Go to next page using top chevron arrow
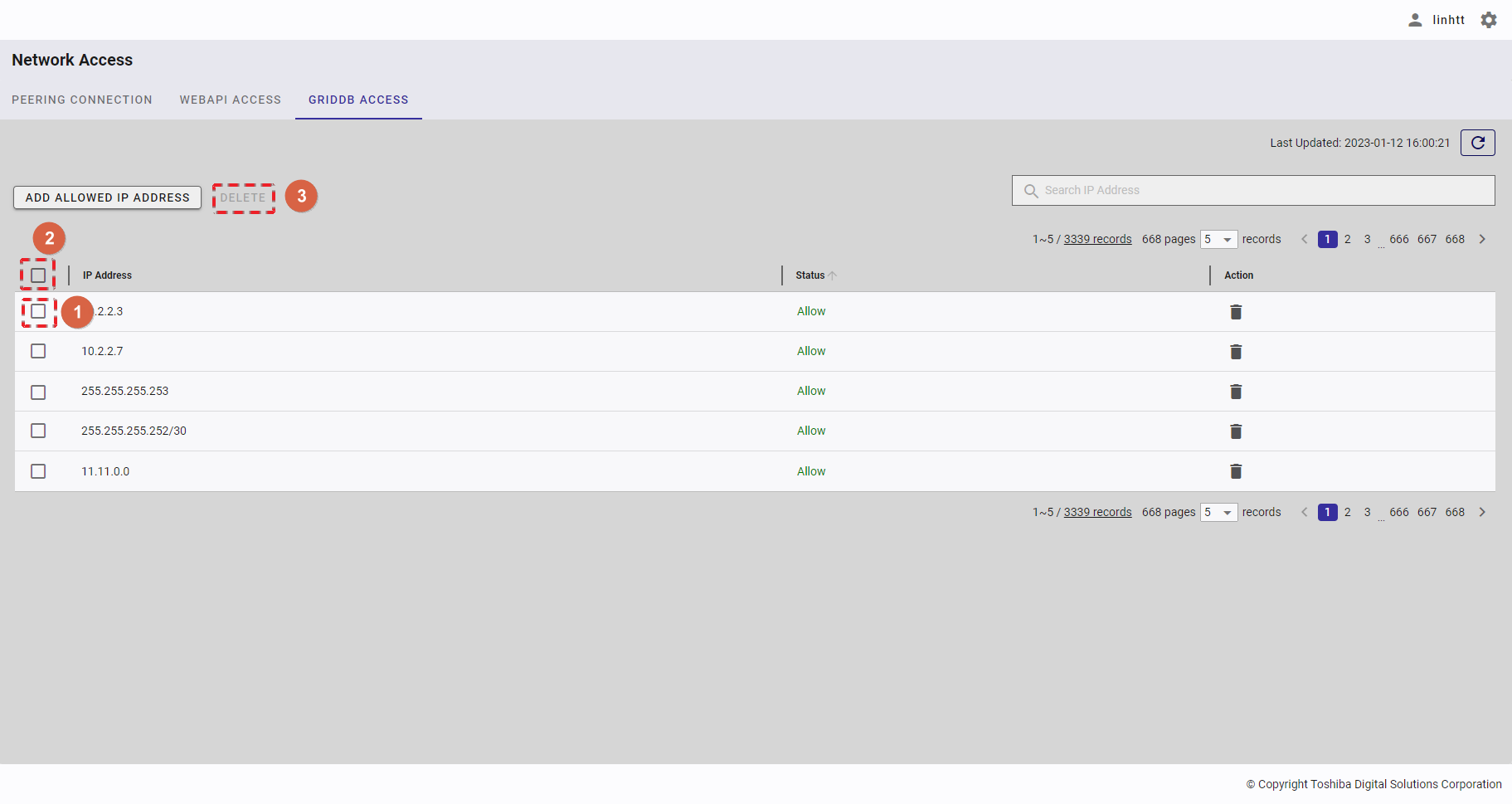 1482,239
